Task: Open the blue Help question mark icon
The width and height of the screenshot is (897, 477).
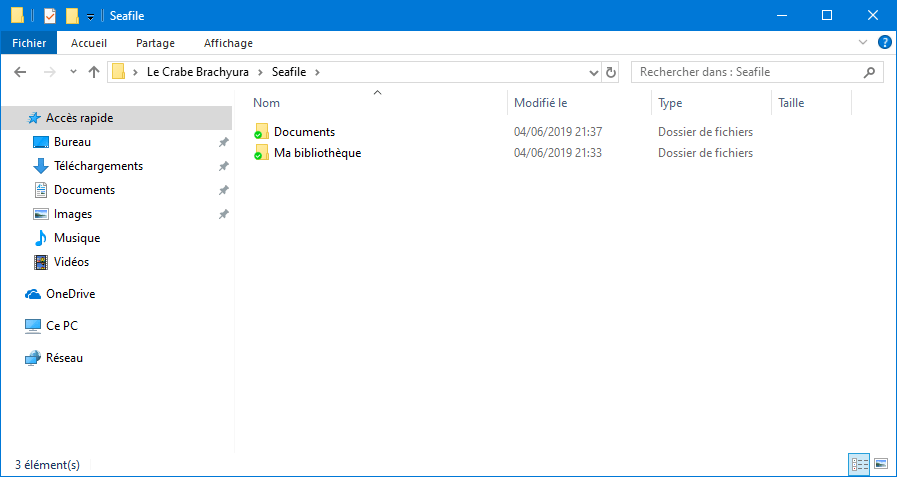Action: pyautogui.click(x=884, y=42)
